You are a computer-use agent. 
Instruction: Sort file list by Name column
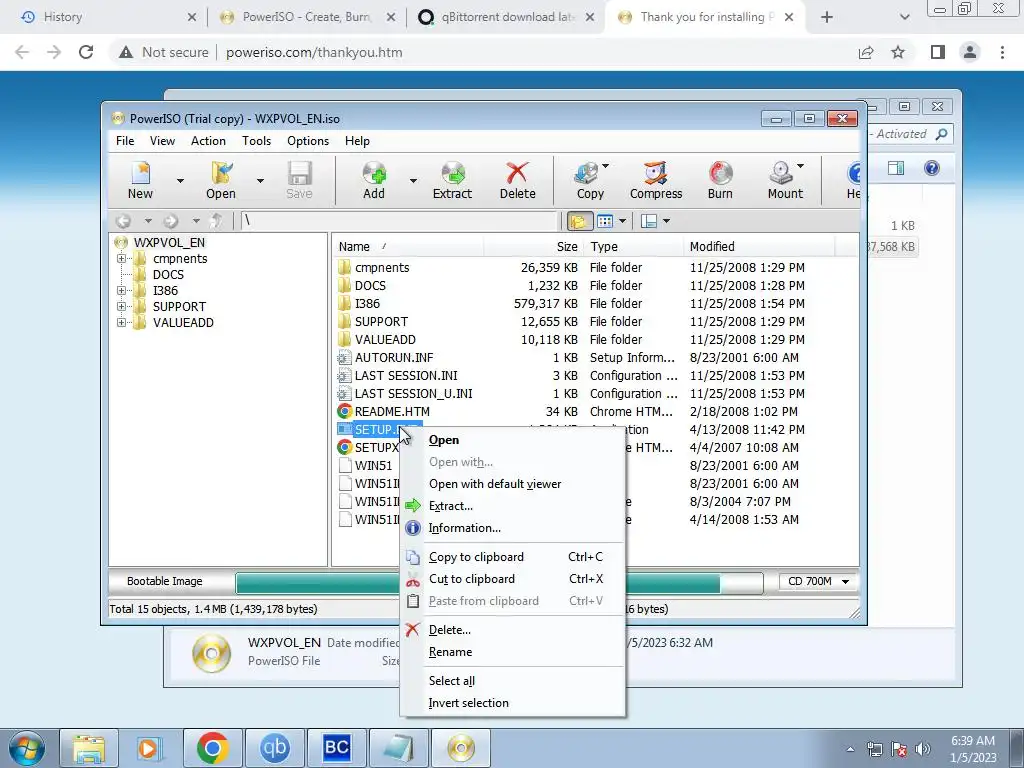pos(408,247)
